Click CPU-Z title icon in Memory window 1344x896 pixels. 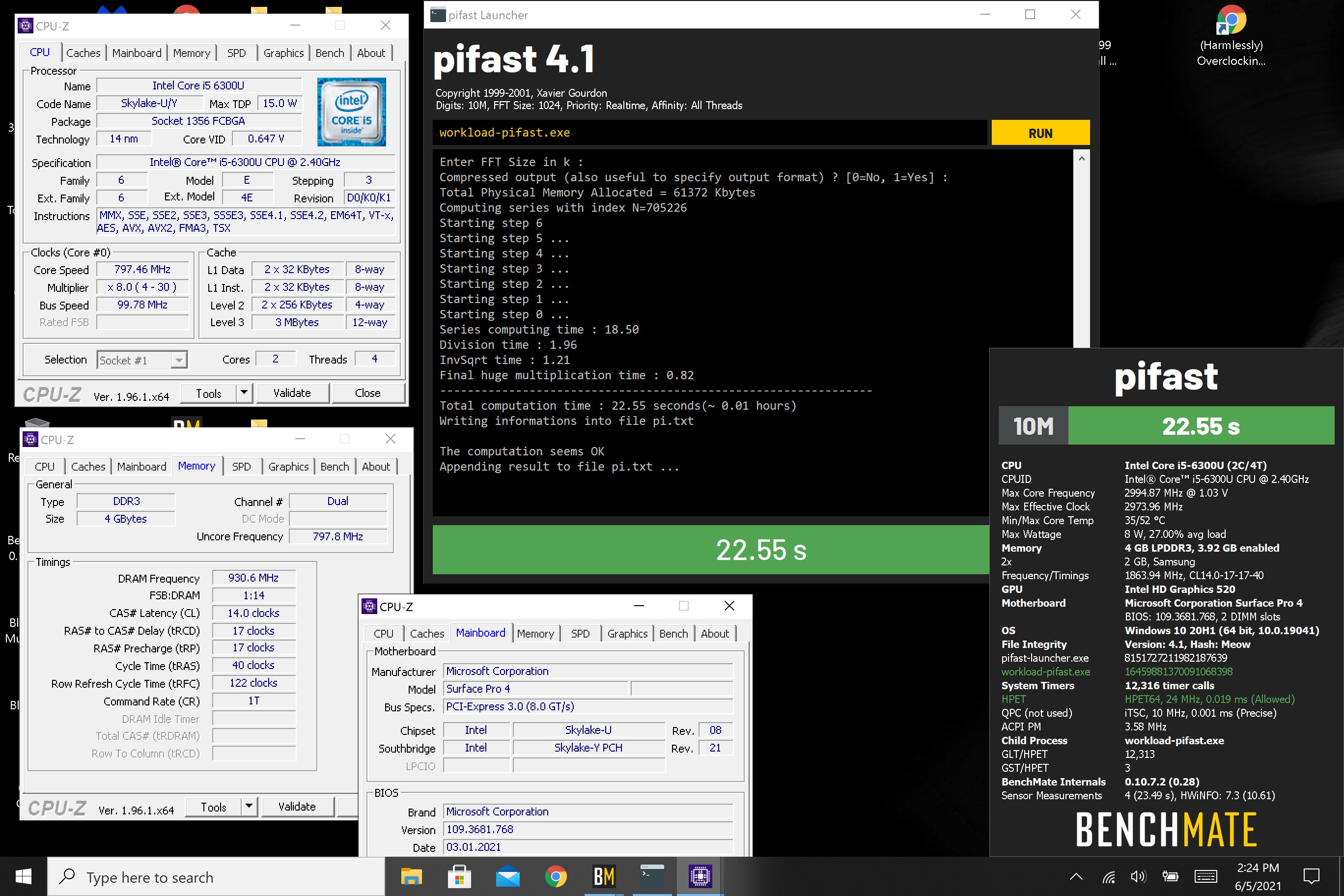coord(30,439)
